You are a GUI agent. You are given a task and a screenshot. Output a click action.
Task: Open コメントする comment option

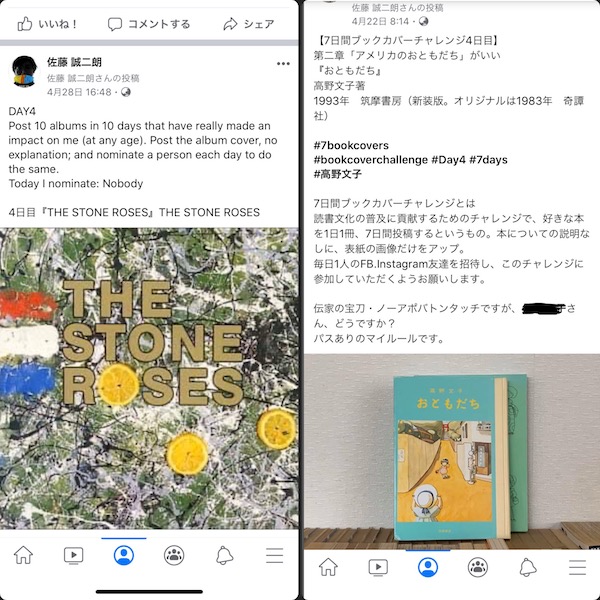tap(149, 24)
